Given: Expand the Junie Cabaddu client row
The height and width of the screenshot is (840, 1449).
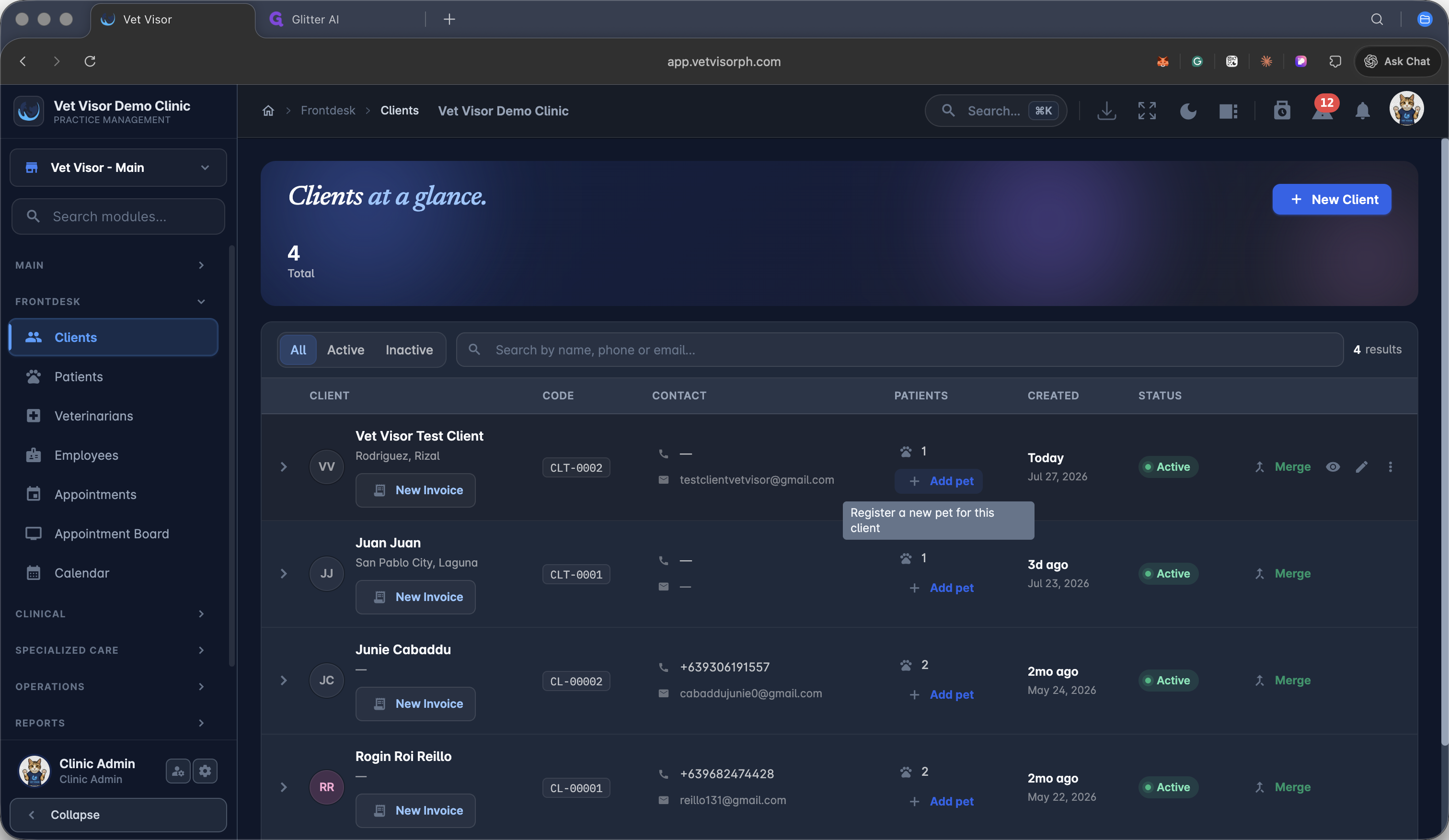Looking at the screenshot, I should 284,680.
